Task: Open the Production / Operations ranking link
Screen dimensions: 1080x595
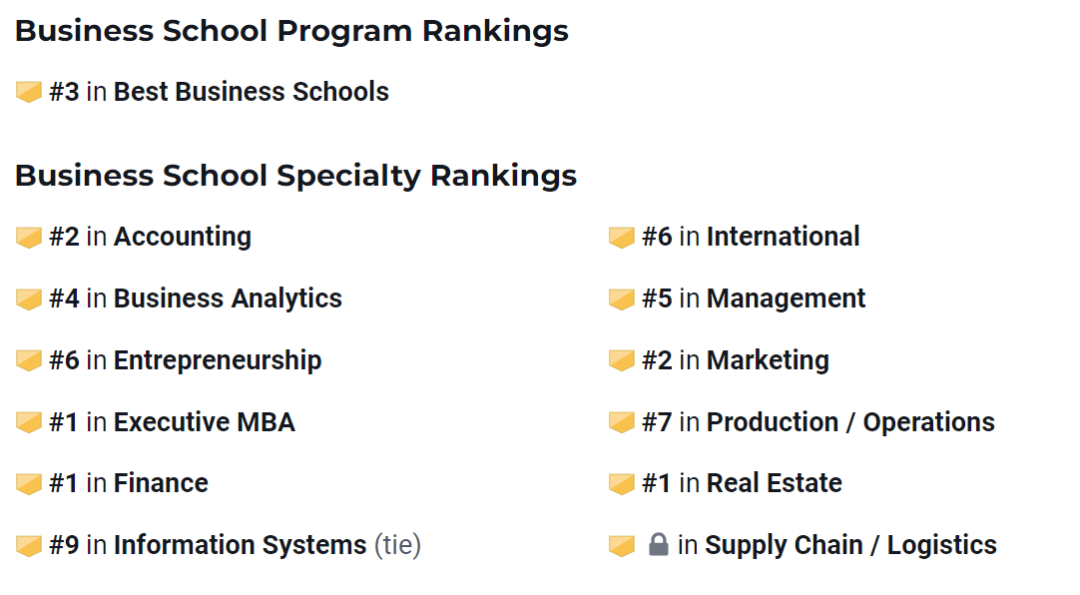Action: point(851,422)
